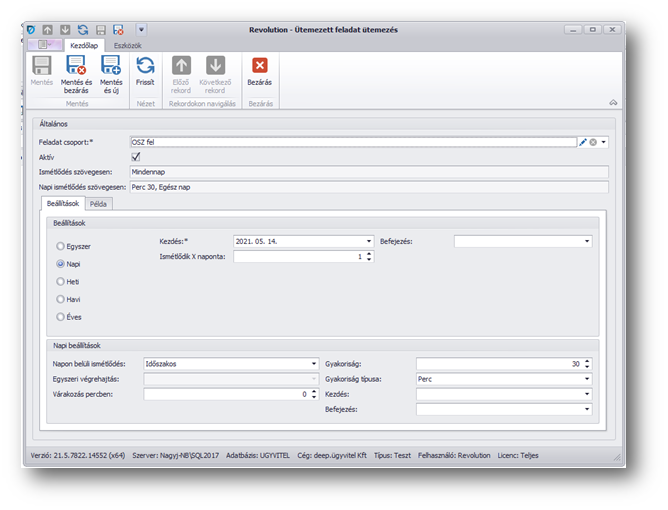Increase the Gyakoriság value with up arrow
This screenshot has width=668, height=510.
[587, 361]
